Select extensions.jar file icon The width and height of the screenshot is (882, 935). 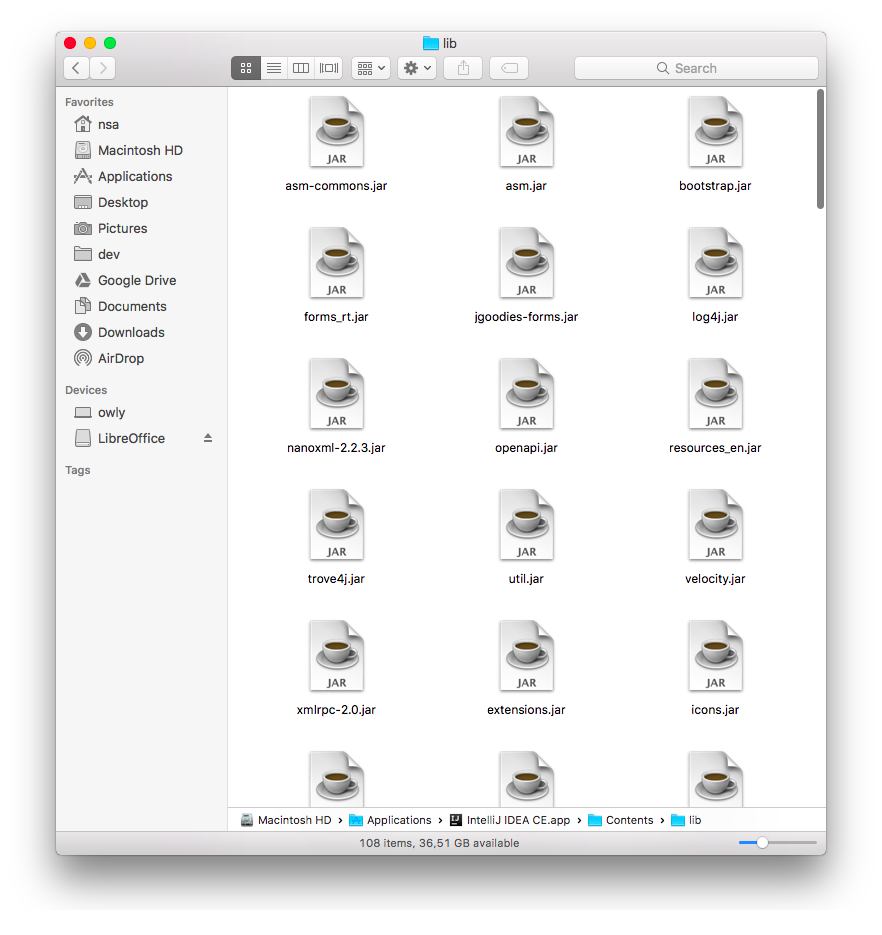(x=527, y=657)
